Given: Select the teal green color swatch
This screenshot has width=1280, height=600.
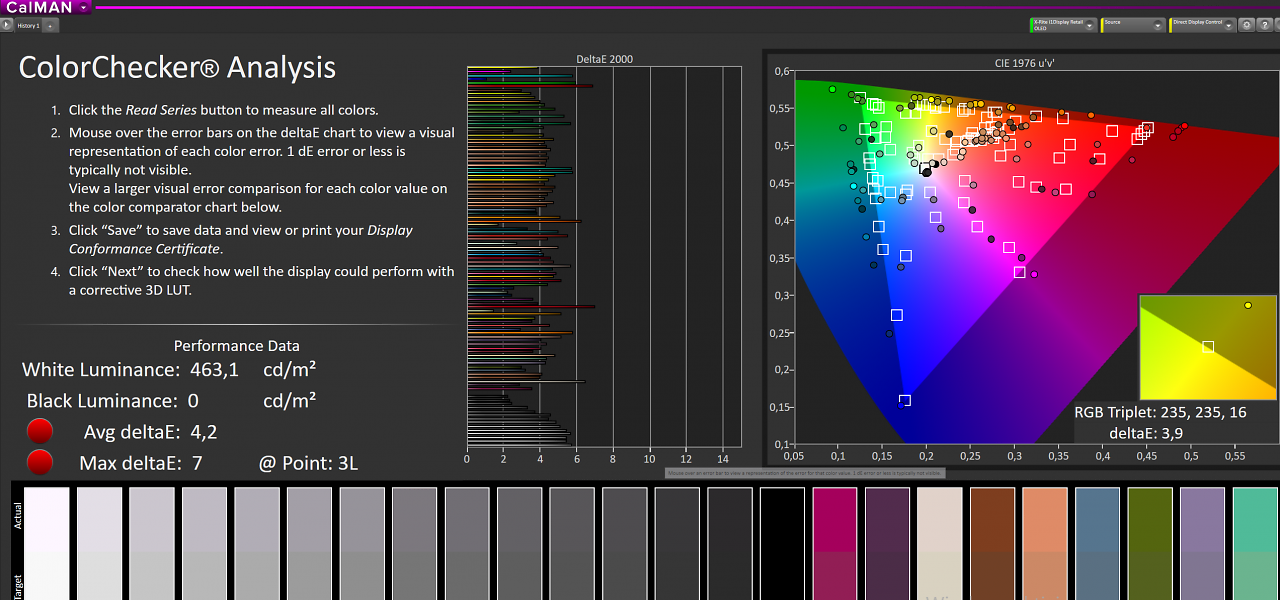Looking at the screenshot, I should [x=1256, y=544].
